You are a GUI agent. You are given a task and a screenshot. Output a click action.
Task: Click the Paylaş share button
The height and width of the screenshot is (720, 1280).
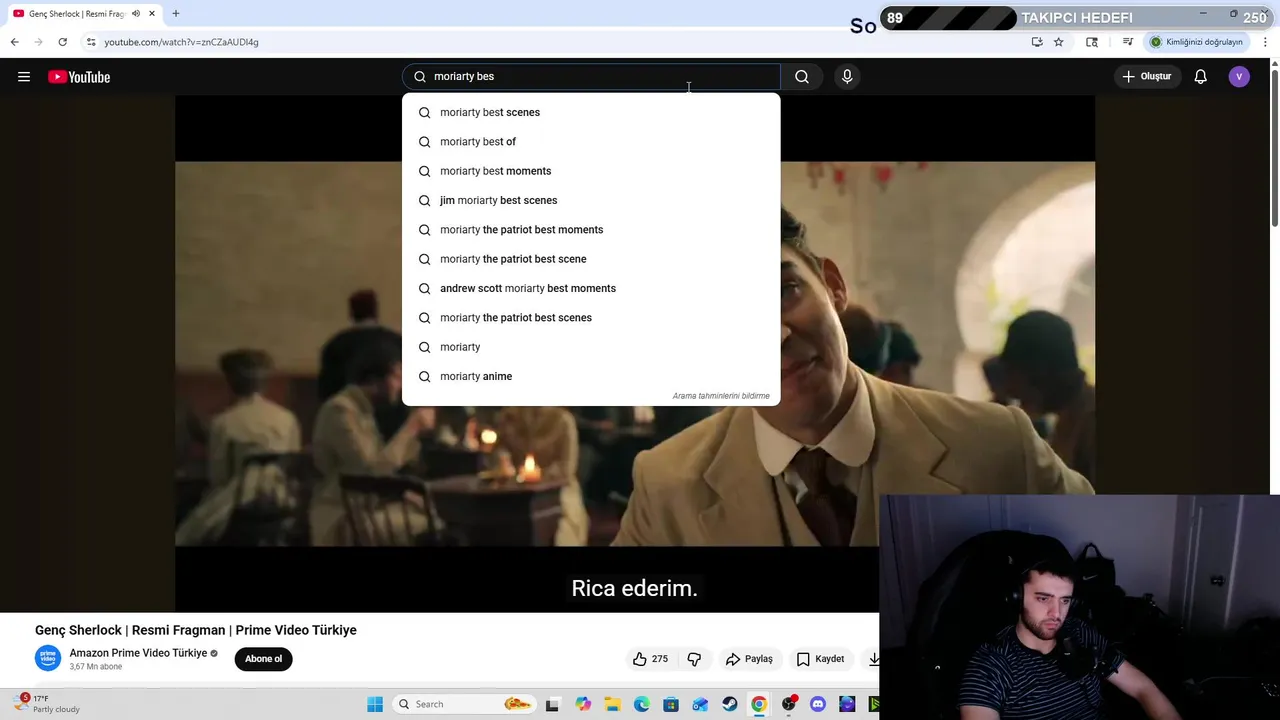(749, 659)
